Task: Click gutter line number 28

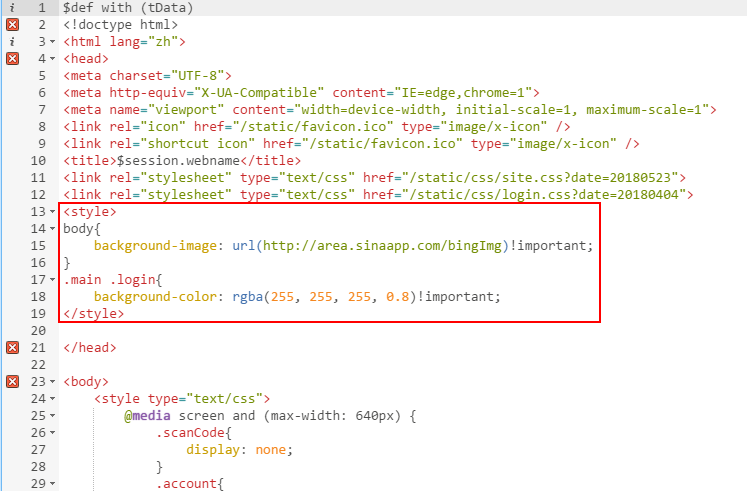Action: (x=38, y=467)
